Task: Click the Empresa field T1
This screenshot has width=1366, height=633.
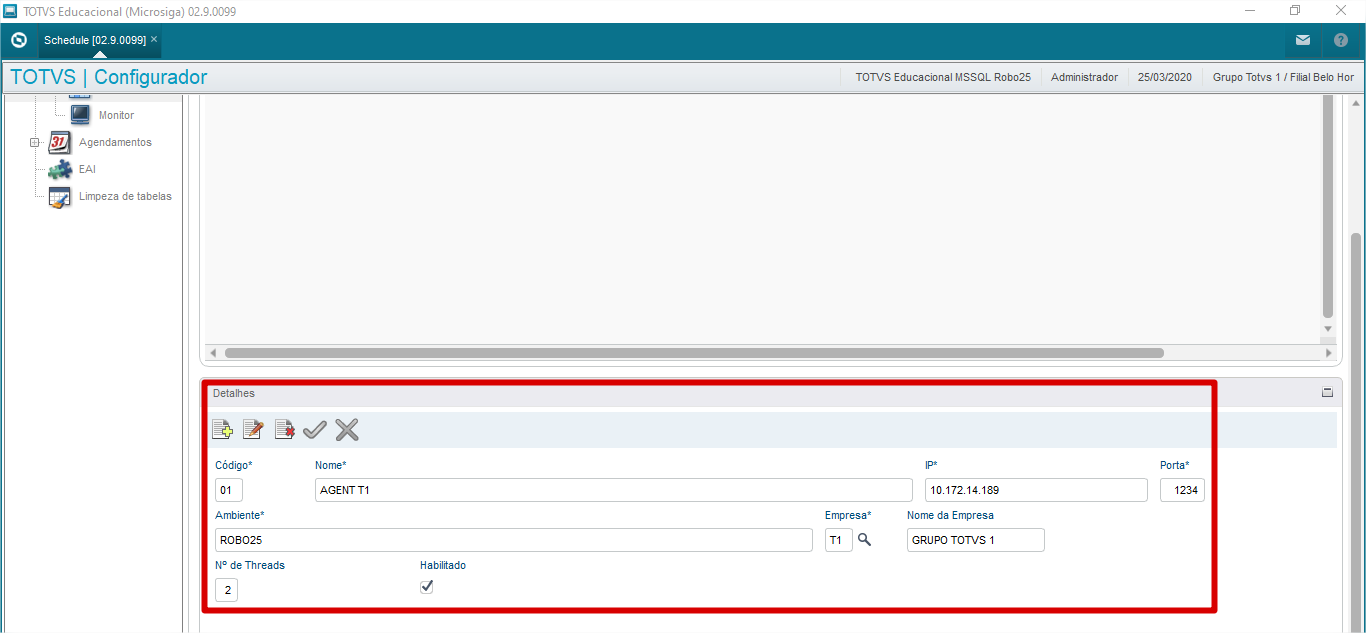Action: pyautogui.click(x=839, y=540)
